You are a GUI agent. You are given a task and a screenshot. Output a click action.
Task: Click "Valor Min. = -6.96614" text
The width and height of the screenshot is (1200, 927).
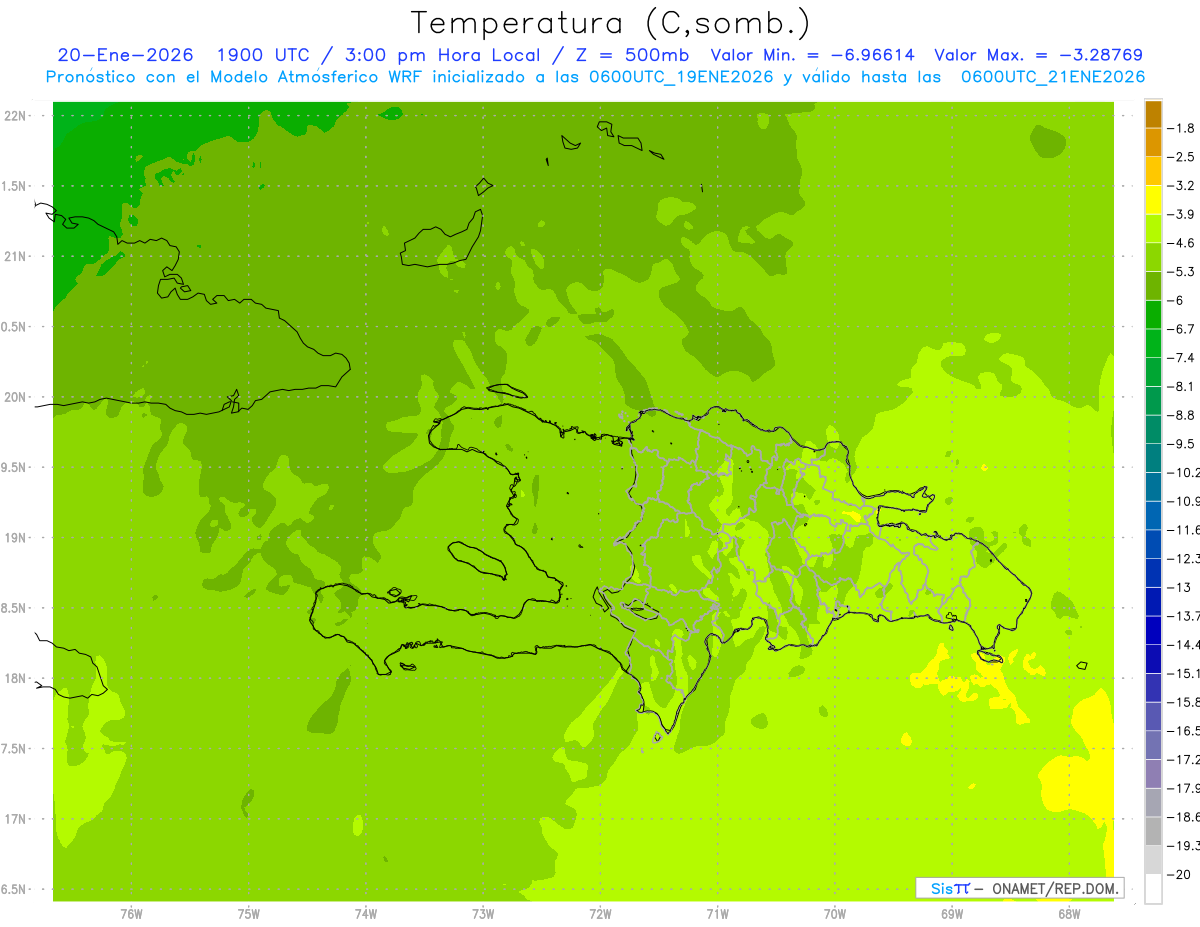coord(812,55)
